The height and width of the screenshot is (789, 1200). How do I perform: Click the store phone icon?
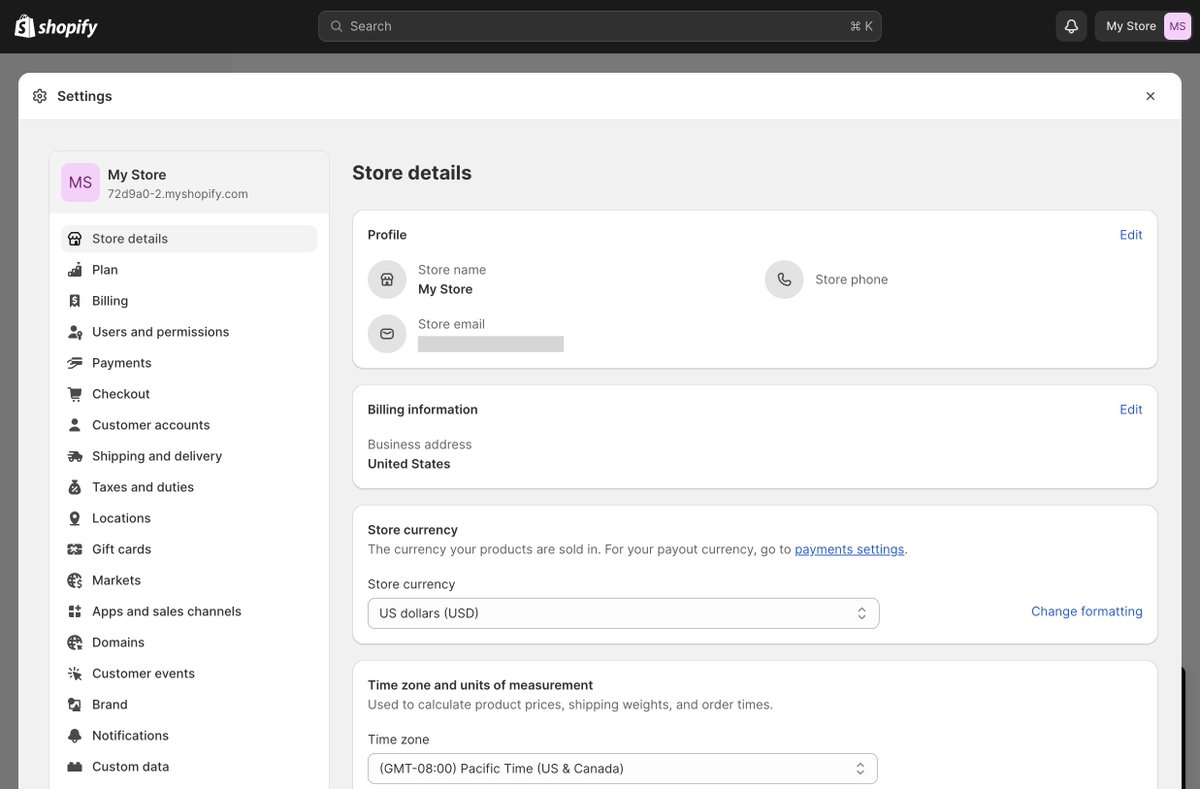[784, 280]
